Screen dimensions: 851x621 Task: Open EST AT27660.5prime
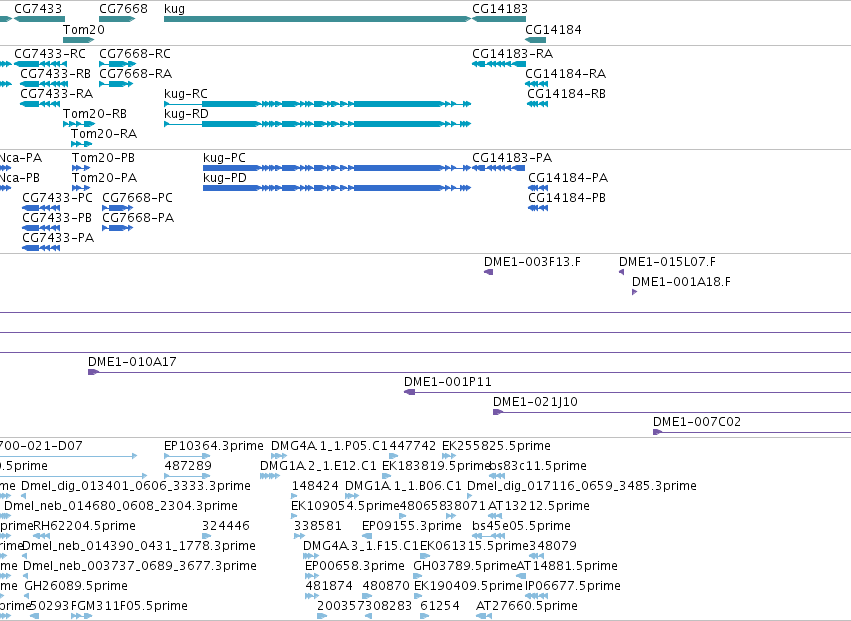pyautogui.click(x=526, y=606)
